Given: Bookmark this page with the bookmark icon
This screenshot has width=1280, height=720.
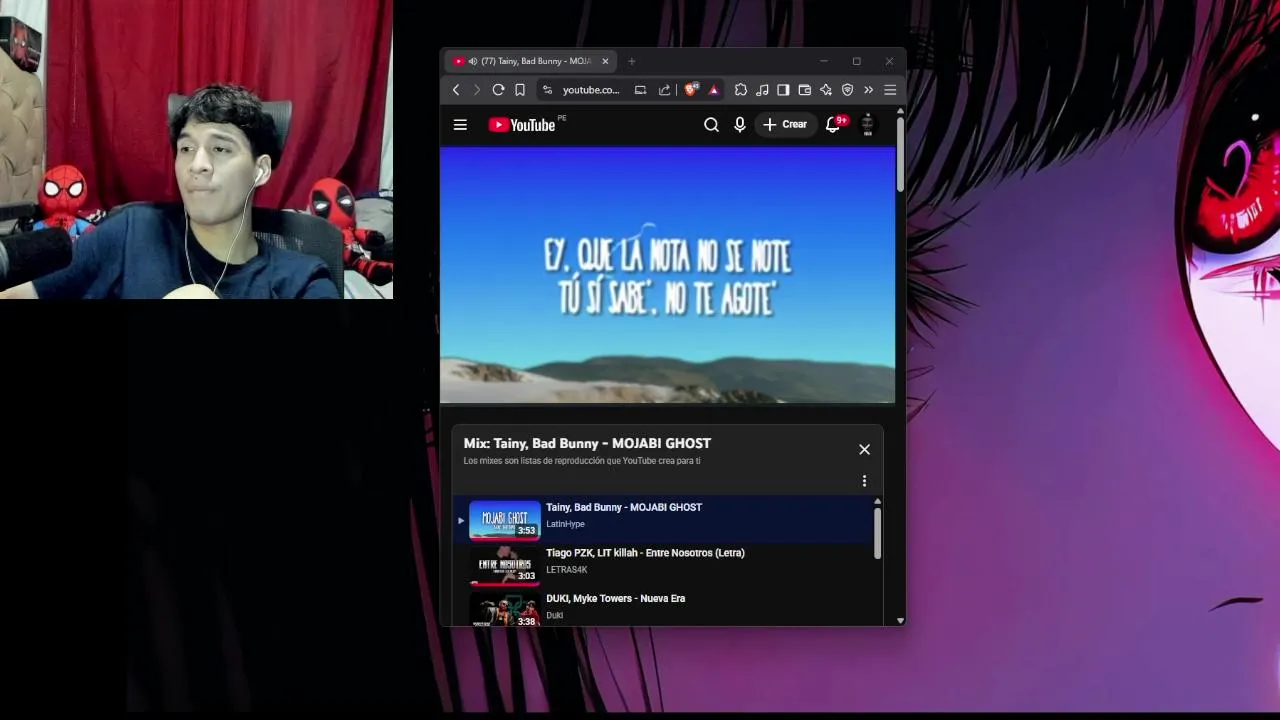Looking at the screenshot, I should point(520,90).
